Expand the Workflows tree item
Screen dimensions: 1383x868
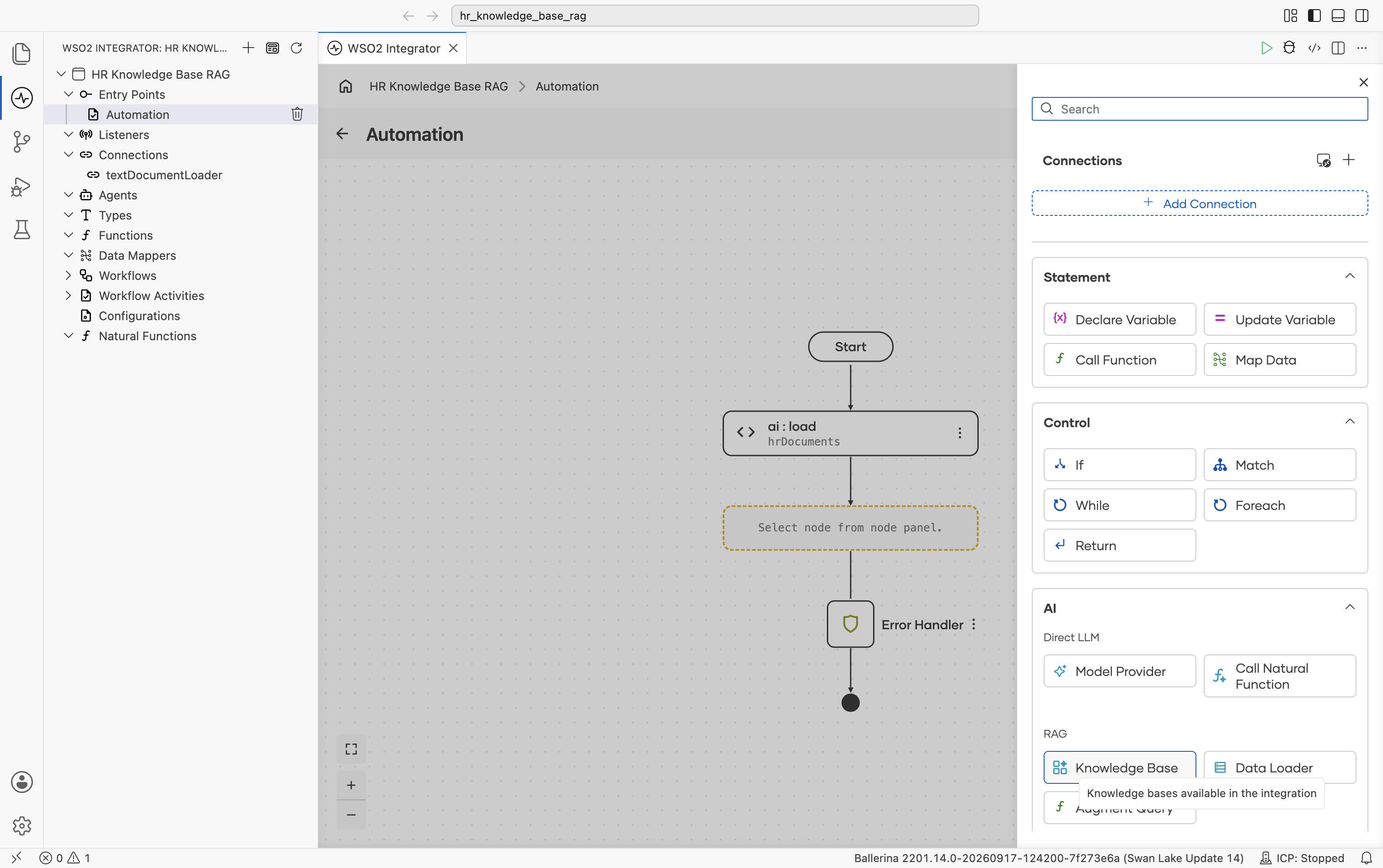68,275
